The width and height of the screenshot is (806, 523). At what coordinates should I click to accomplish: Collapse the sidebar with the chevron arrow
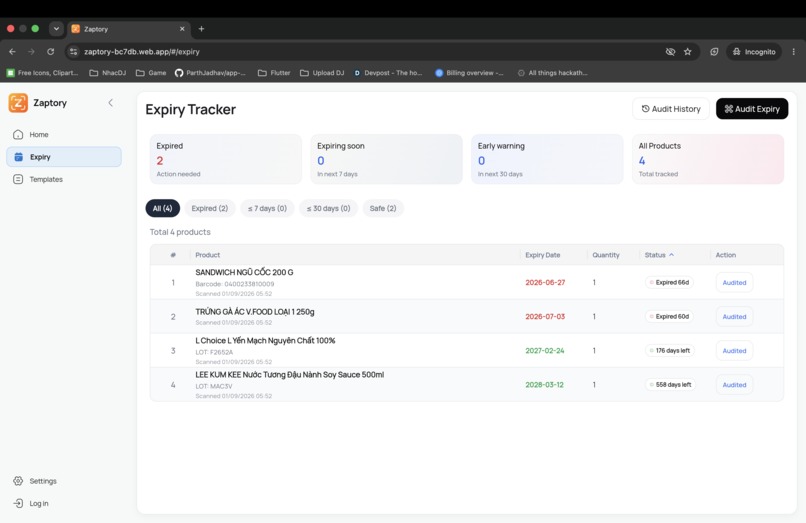coord(111,103)
